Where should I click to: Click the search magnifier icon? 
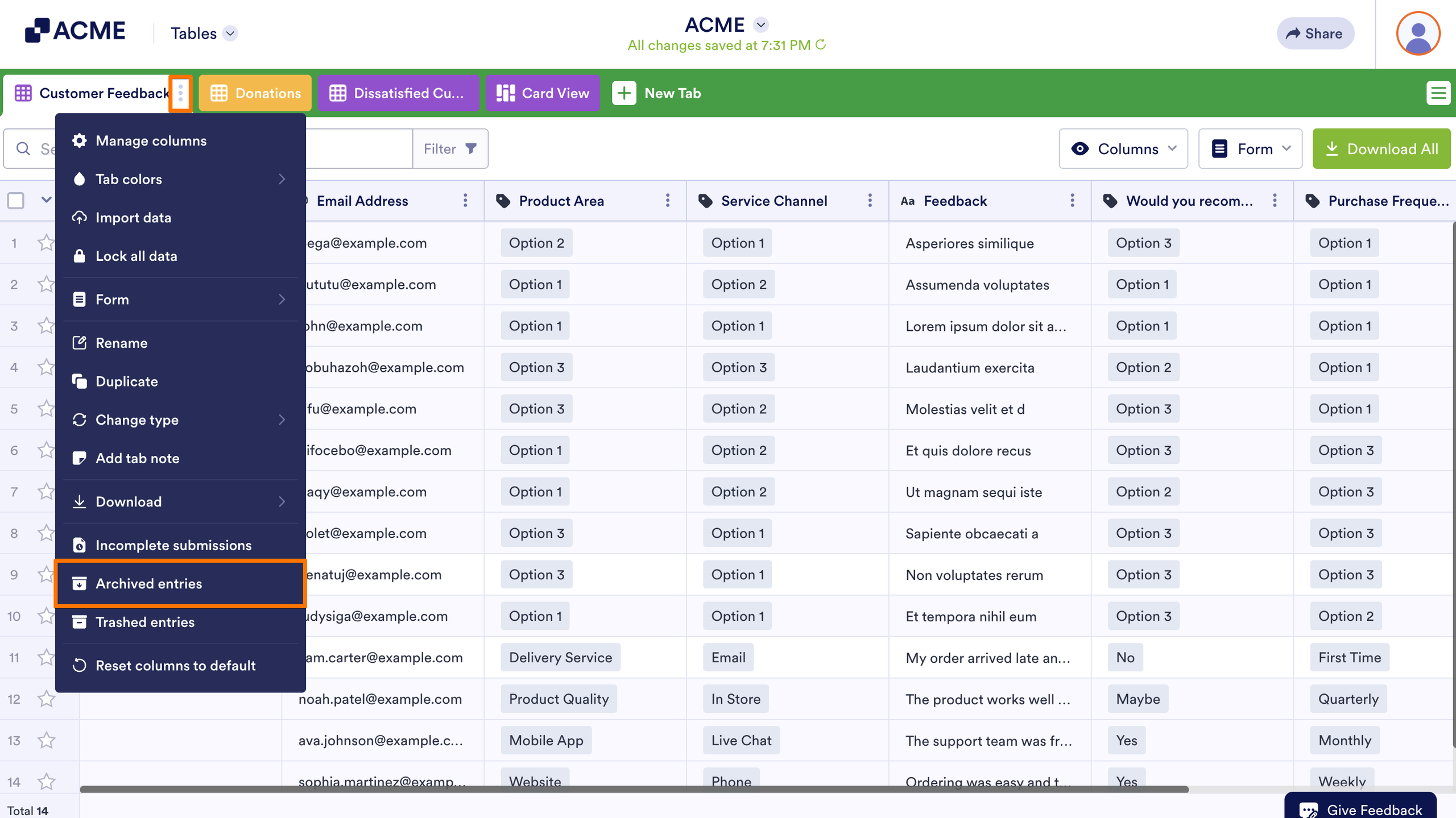pyautogui.click(x=23, y=148)
